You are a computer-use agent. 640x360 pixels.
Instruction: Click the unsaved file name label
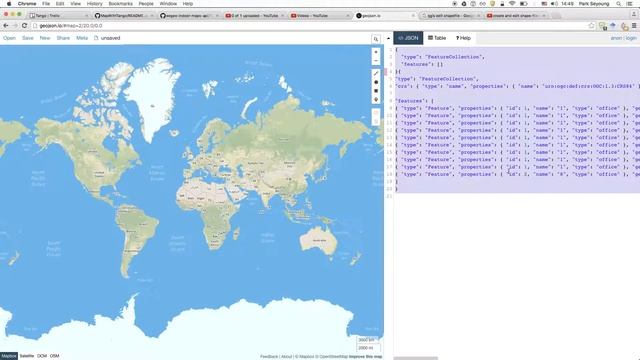[110, 38]
